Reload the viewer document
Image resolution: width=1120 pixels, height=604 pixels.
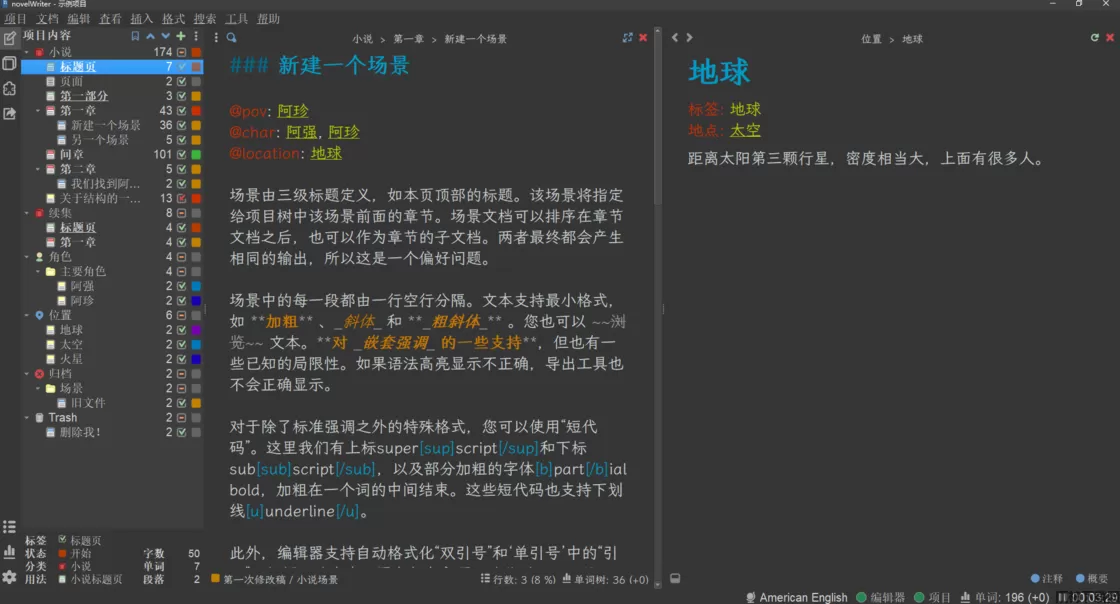pyautogui.click(x=1094, y=37)
